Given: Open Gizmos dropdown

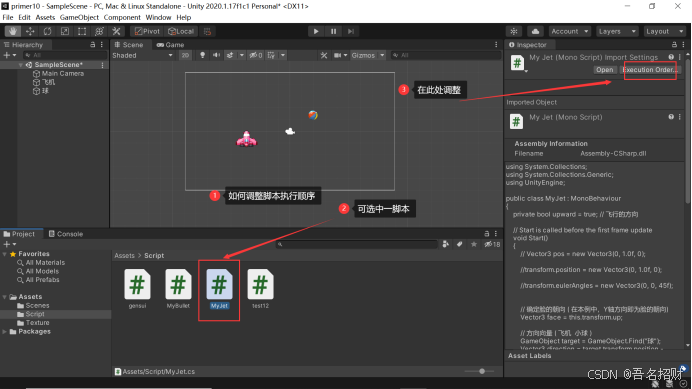Looking at the screenshot, I should tap(368, 55).
